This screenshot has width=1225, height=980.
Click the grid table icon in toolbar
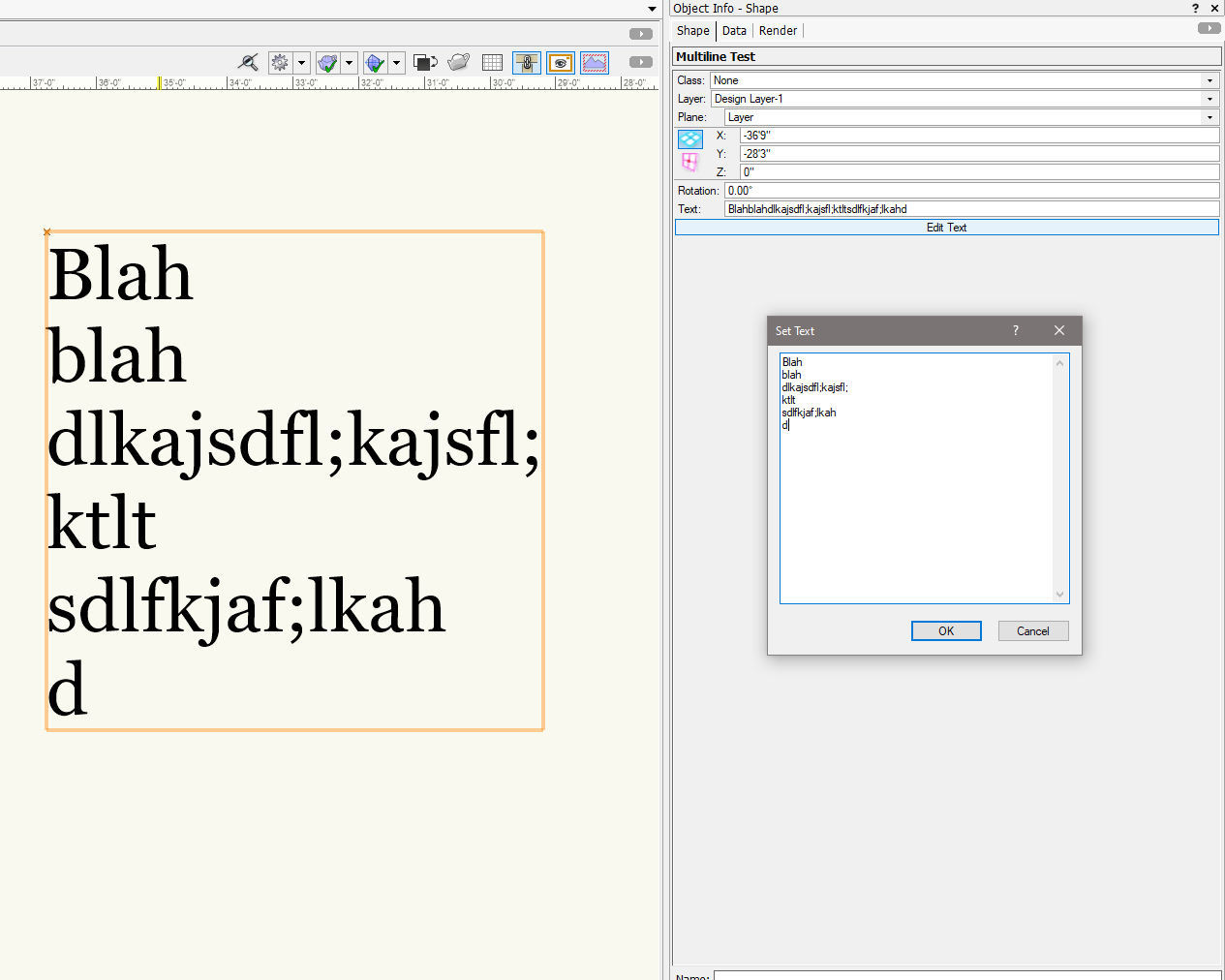pos(492,63)
